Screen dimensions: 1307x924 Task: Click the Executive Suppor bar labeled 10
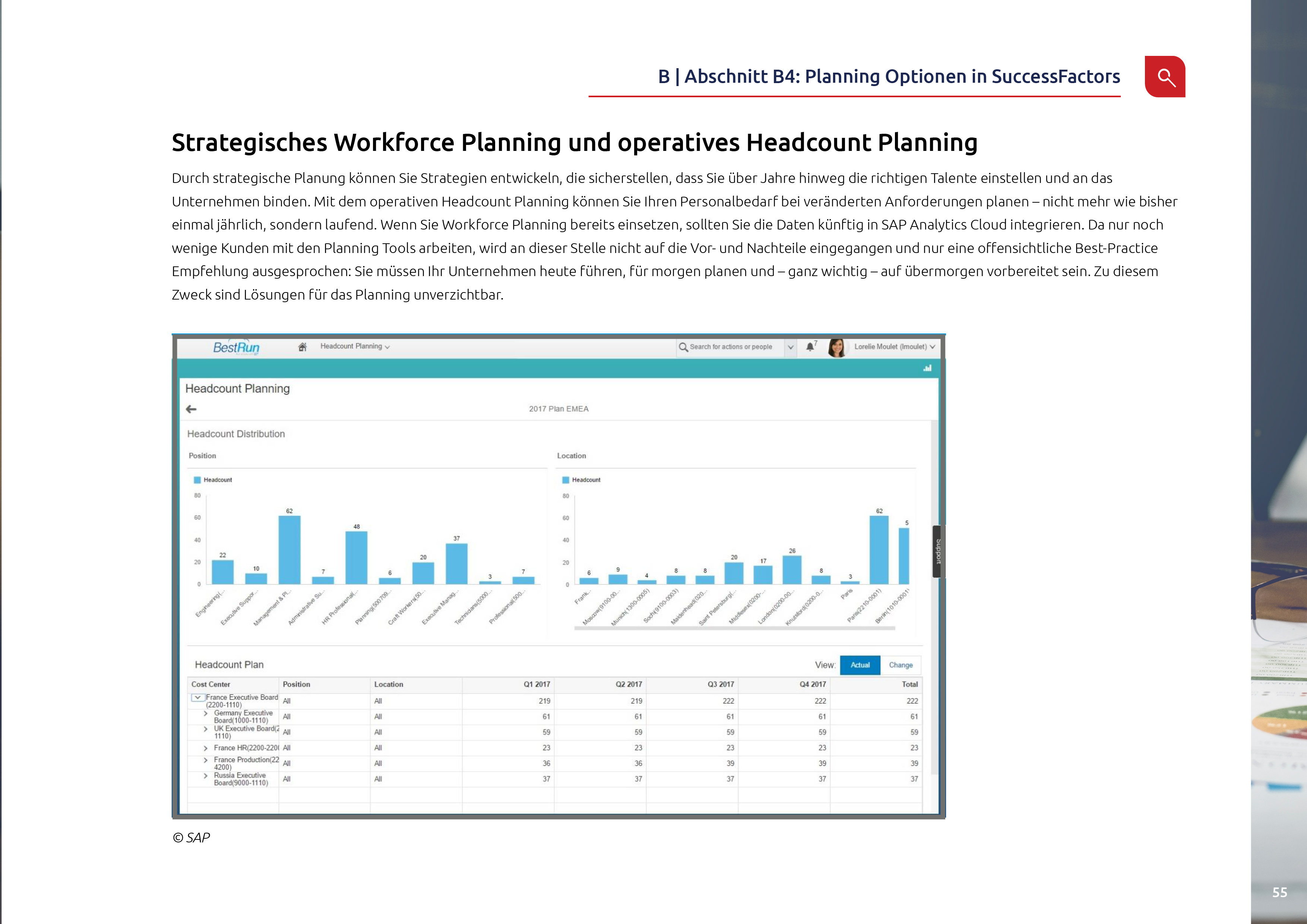click(256, 578)
